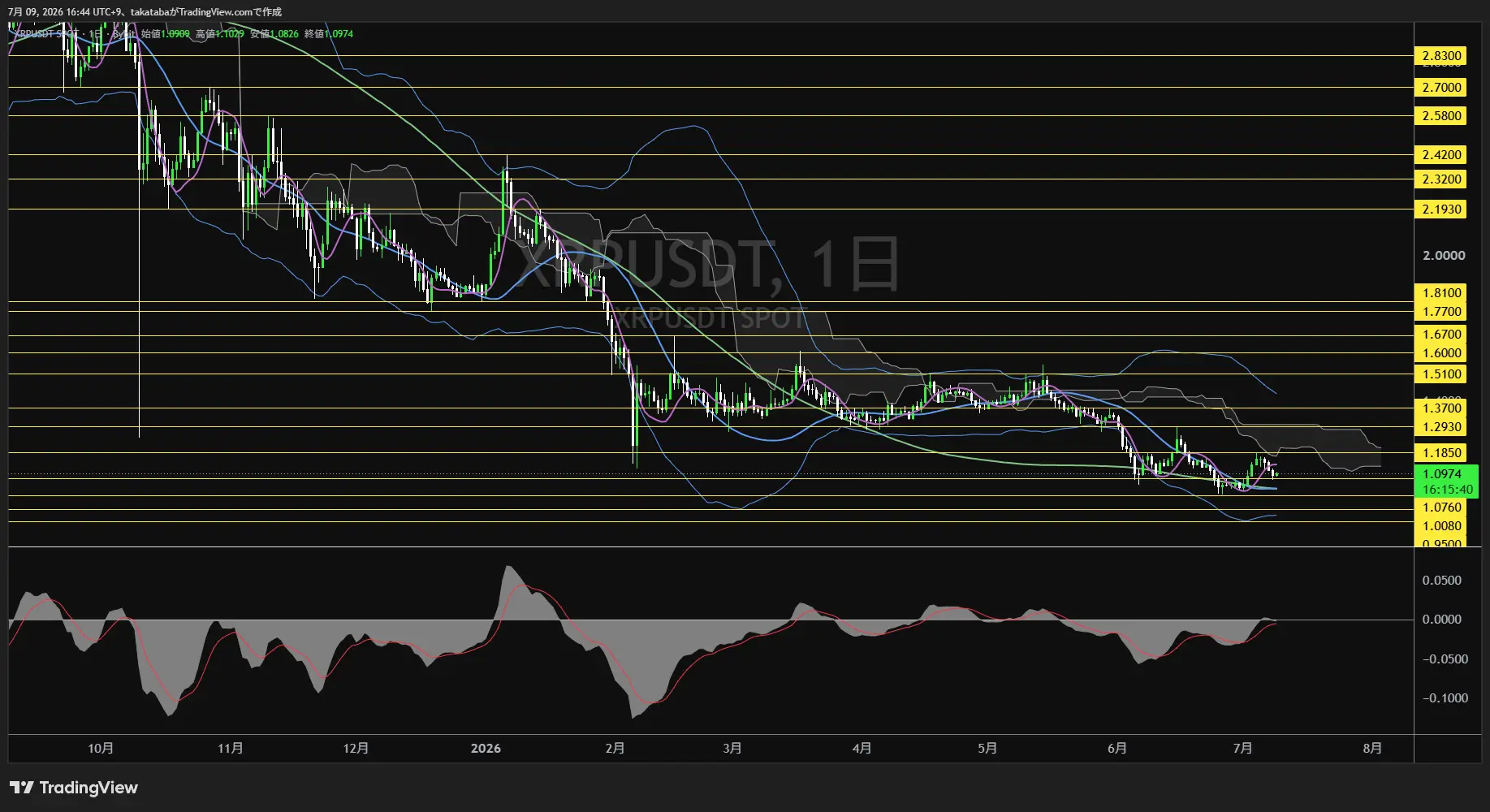Click the 1.5100 yellow price tag
Viewport: 1490px width, 812px height.
pos(1441,374)
